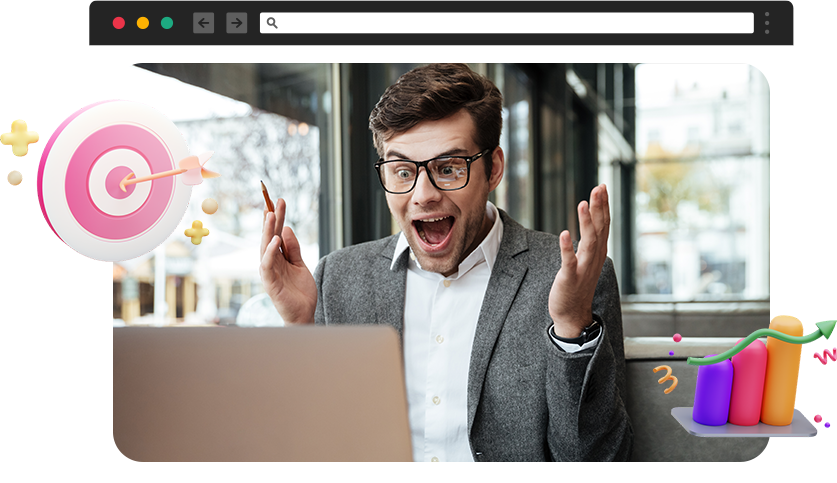Select the pink bar in the chart graphic
This screenshot has width=837, height=483.
click(x=748, y=384)
